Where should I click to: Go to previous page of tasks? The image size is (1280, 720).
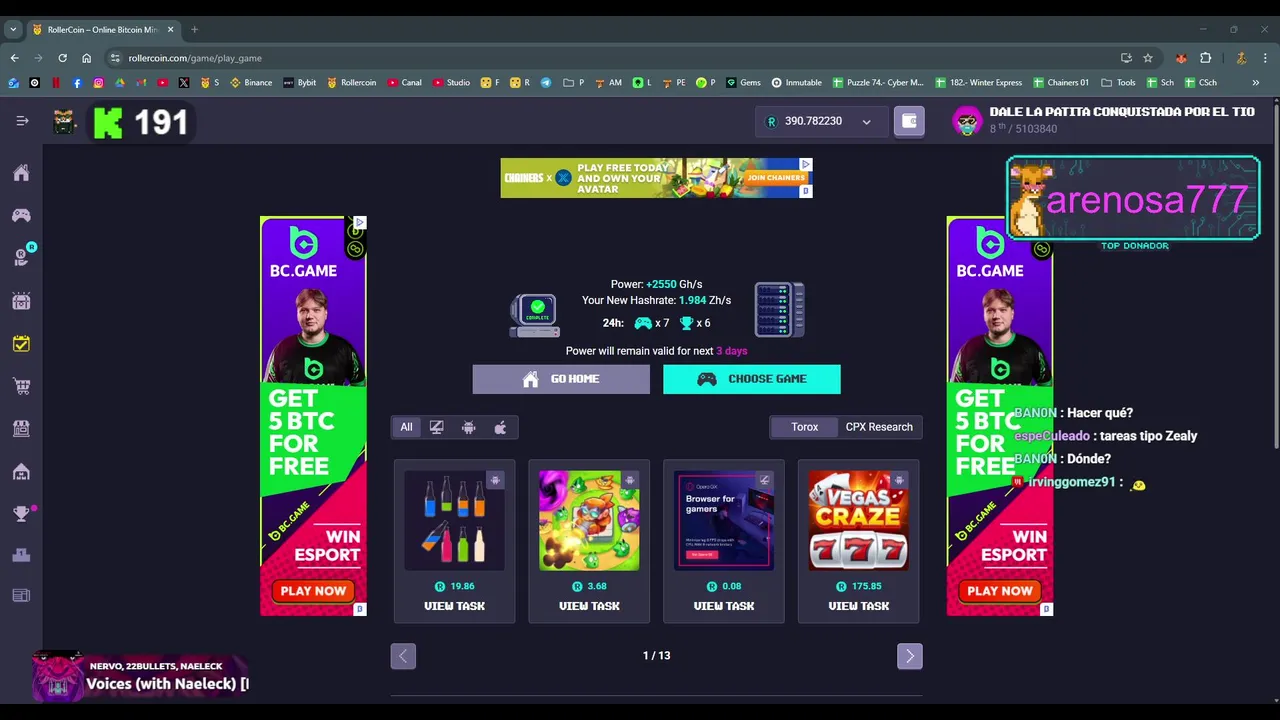(x=403, y=656)
